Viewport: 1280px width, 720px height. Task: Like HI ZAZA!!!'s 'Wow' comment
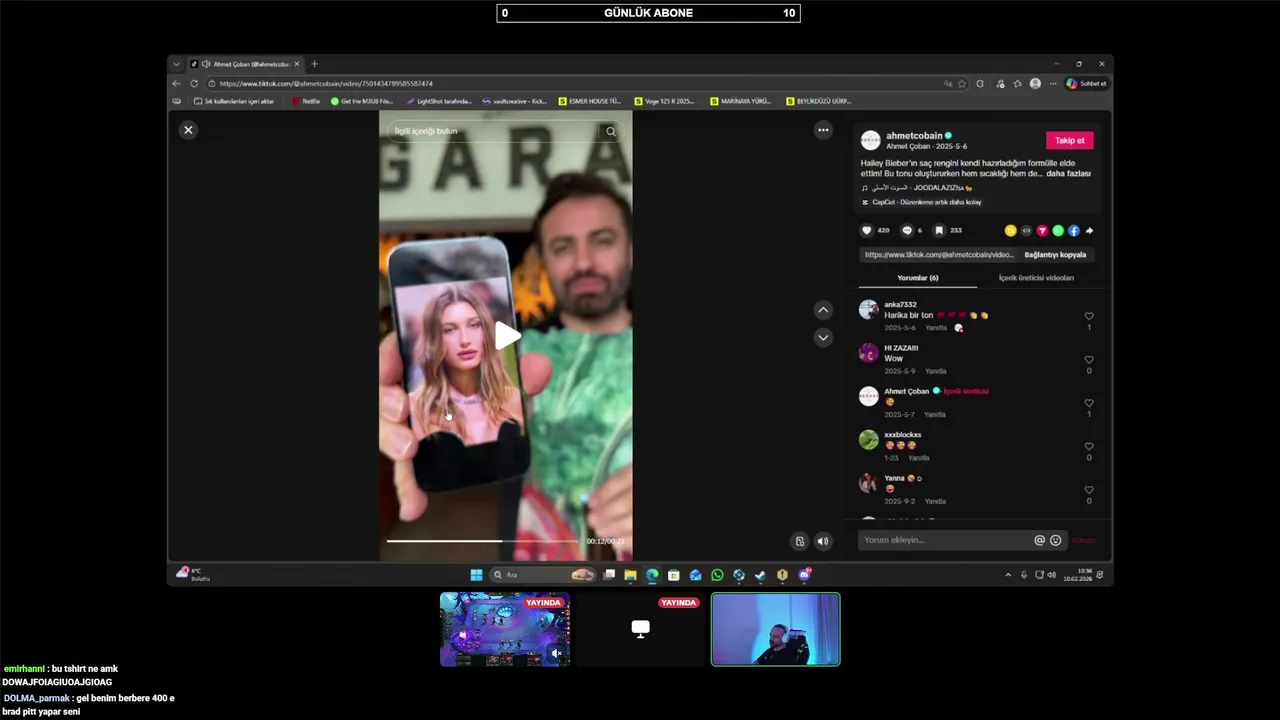(1089, 360)
